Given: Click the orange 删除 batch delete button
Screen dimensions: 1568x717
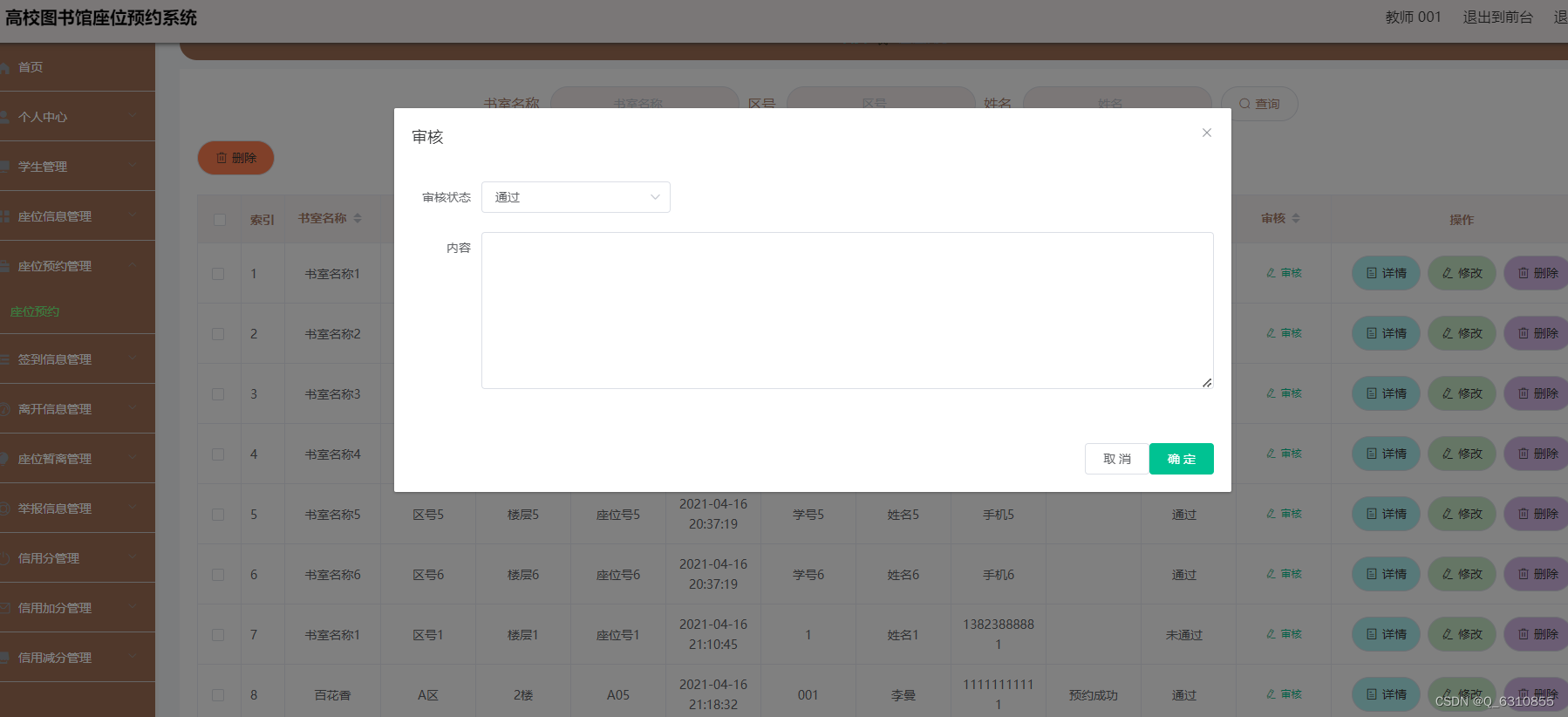Looking at the screenshot, I should point(235,158).
